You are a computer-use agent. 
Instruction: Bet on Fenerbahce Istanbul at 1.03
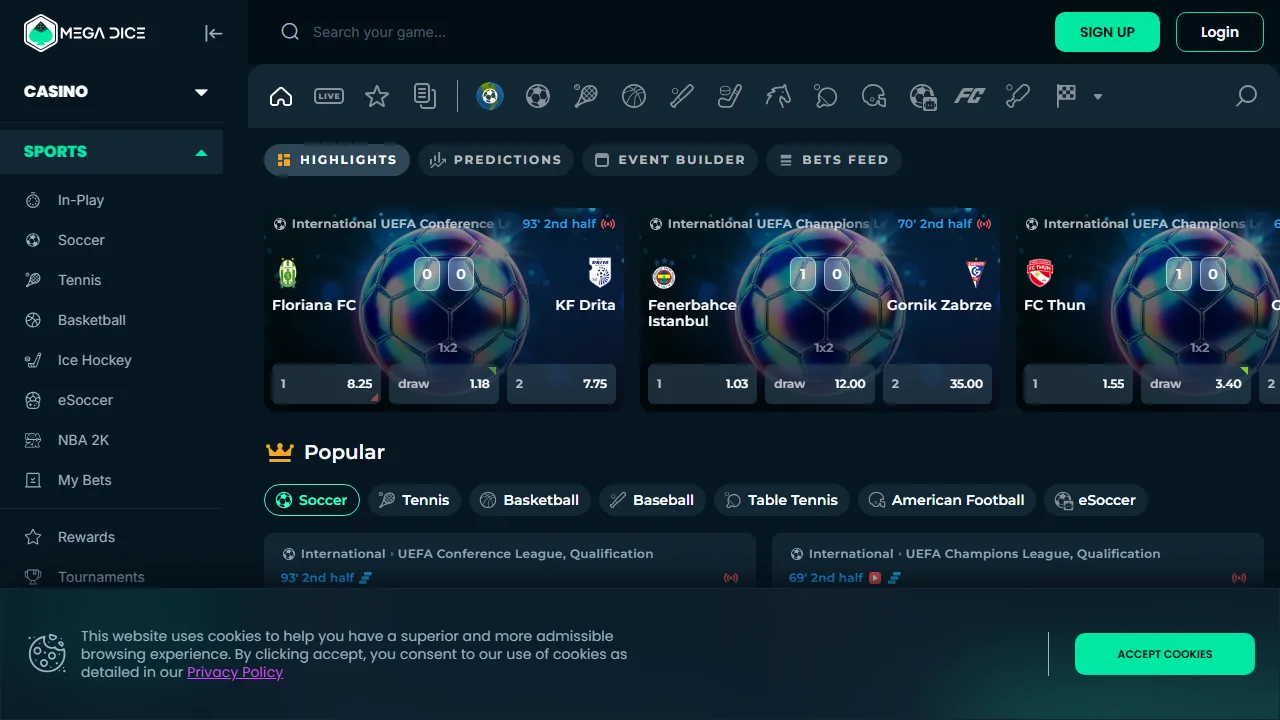(702, 384)
